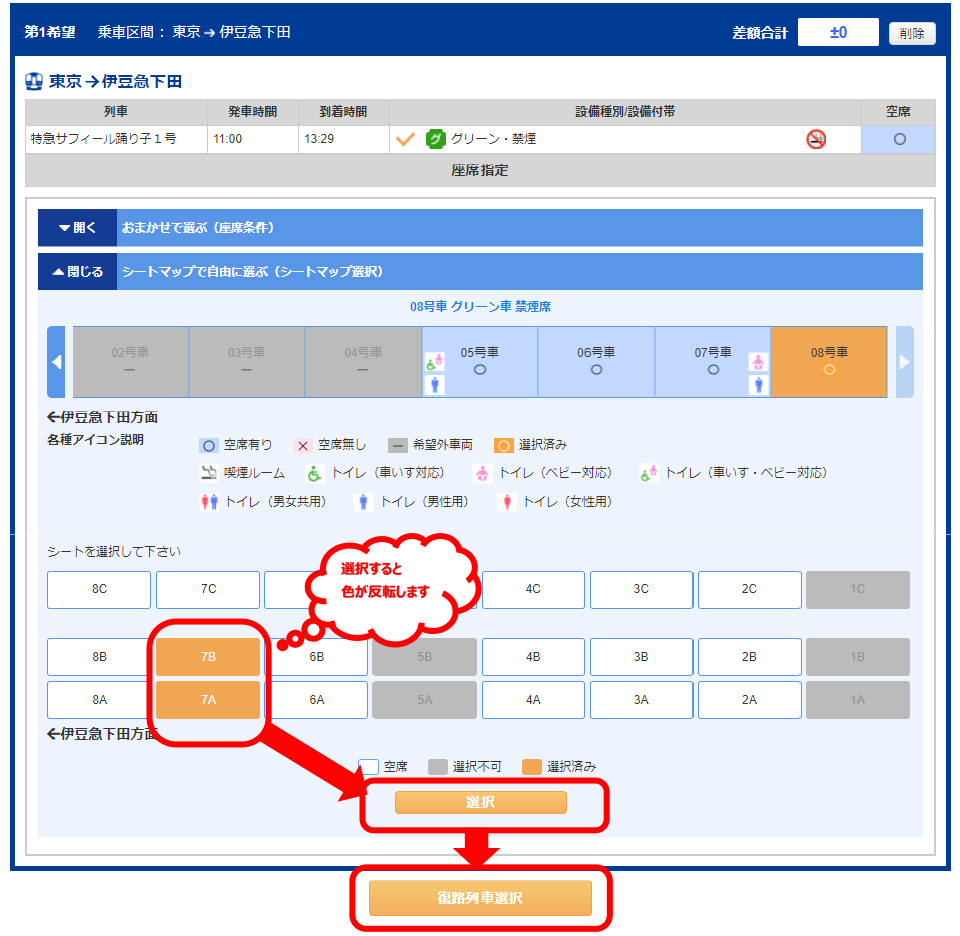Click the wheelchair toilet legend icon

tap(312, 474)
